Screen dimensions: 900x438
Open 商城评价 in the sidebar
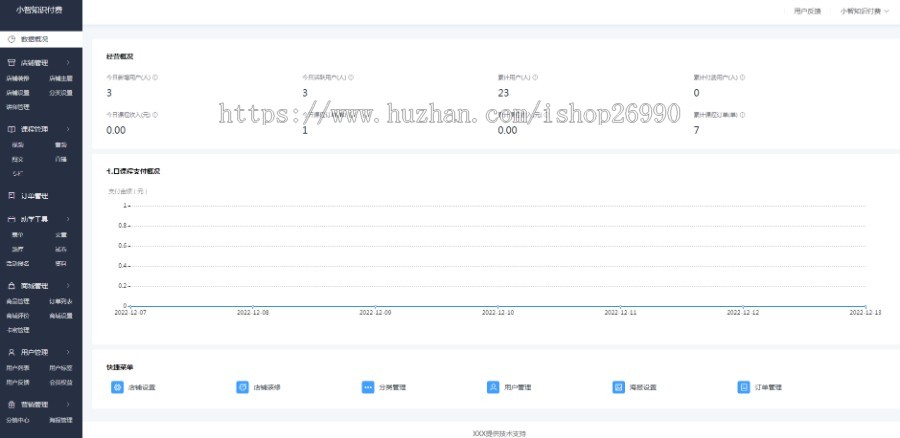pos(17,316)
